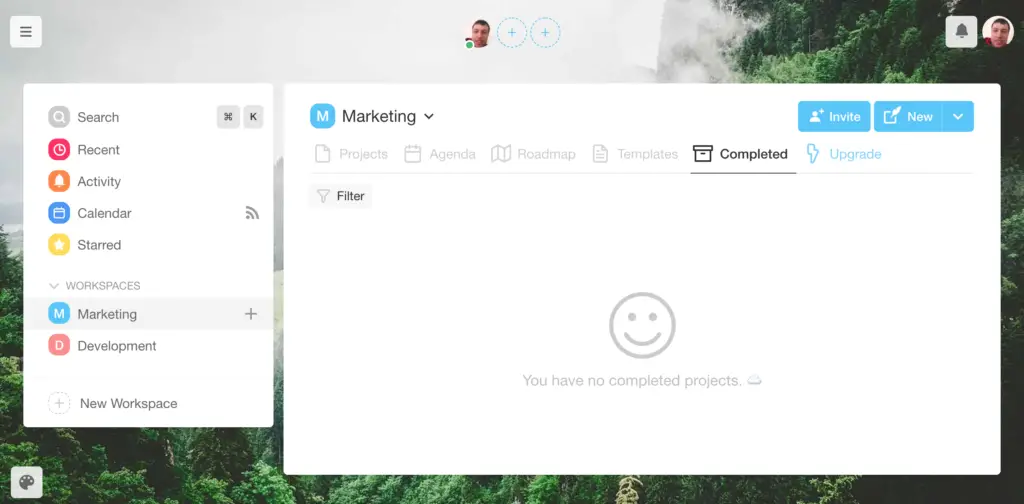Image resolution: width=1024 pixels, height=504 pixels.
Task: Switch to the Roadmap tab
Action: (x=533, y=154)
